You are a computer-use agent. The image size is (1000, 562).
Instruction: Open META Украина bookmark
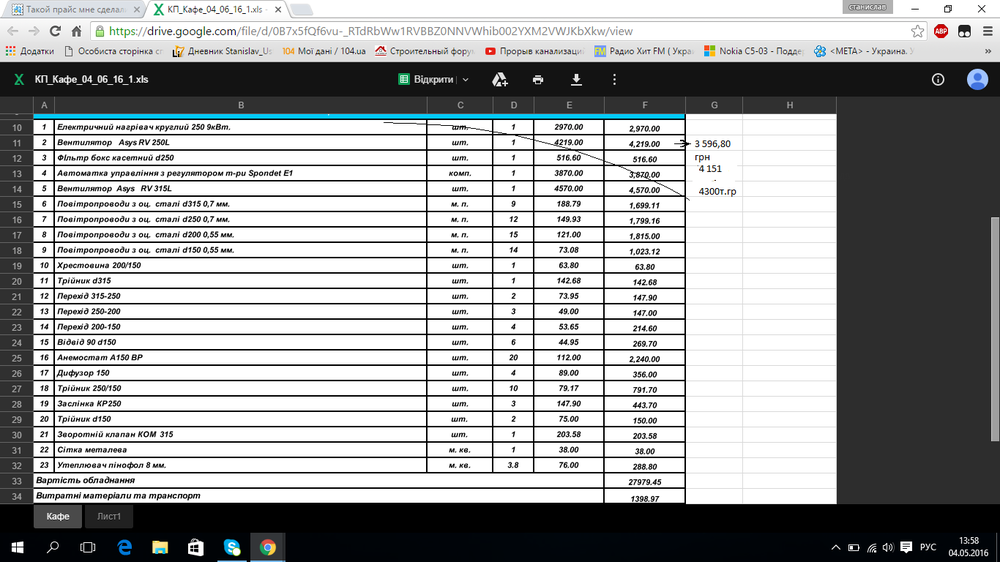(x=864, y=51)
